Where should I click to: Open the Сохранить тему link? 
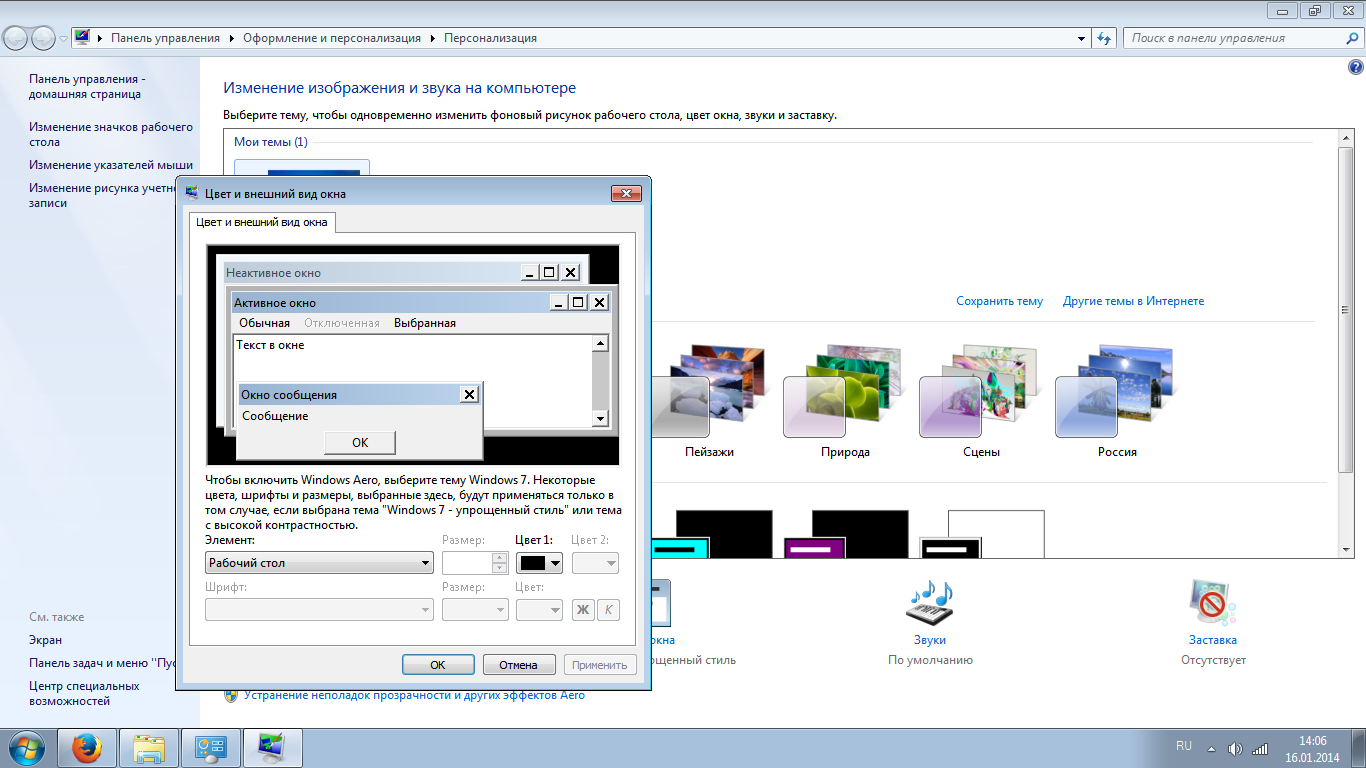point(999,301)
